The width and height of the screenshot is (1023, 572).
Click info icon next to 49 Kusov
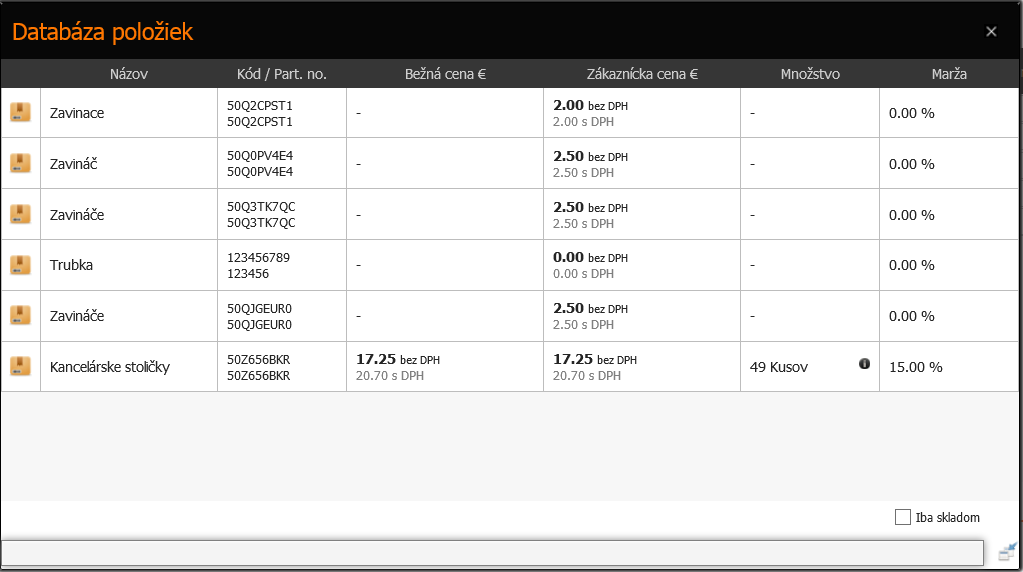click(864, 364)
